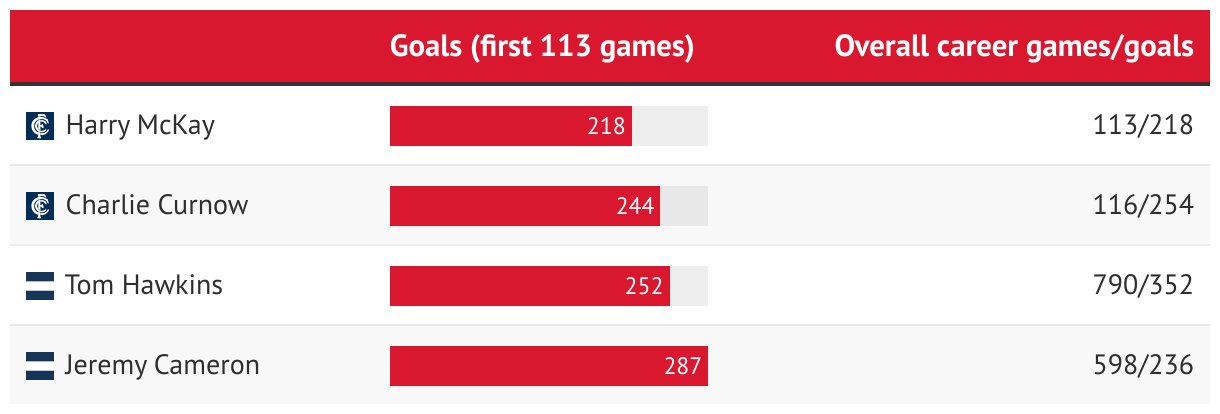Click the Geelong icon beside Jeremy Cameron
Viewport: 1220px width, 414px height.
[40, 366]
